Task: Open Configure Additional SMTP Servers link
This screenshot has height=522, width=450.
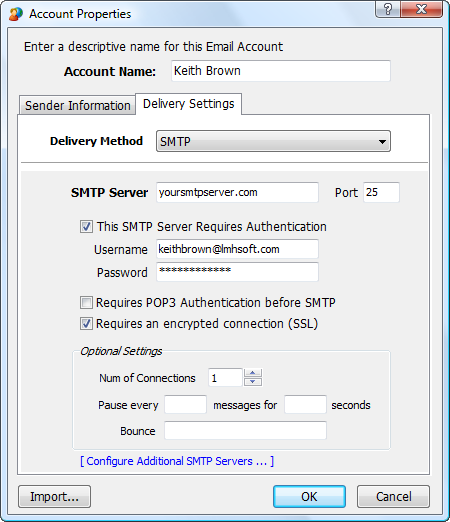Action: click(177, 461)
